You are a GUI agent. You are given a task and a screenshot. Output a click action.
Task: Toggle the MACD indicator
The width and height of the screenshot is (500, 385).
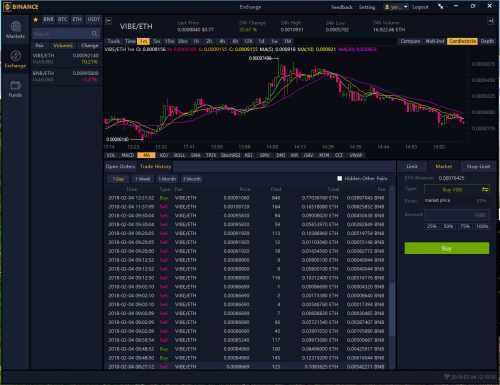pyautogui.click(x=128, y=155)
